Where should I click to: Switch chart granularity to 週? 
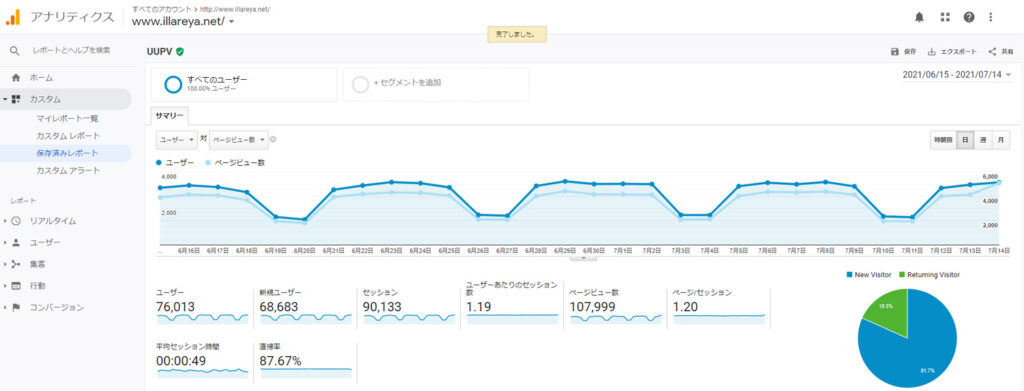point(983,140)
